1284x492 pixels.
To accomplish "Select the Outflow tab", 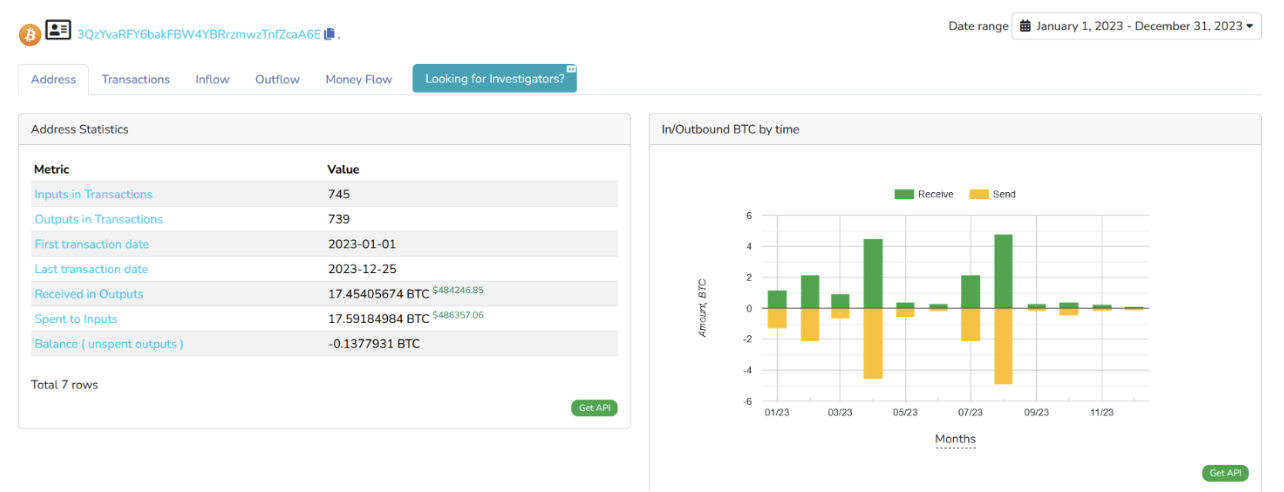I will [277, 79].
